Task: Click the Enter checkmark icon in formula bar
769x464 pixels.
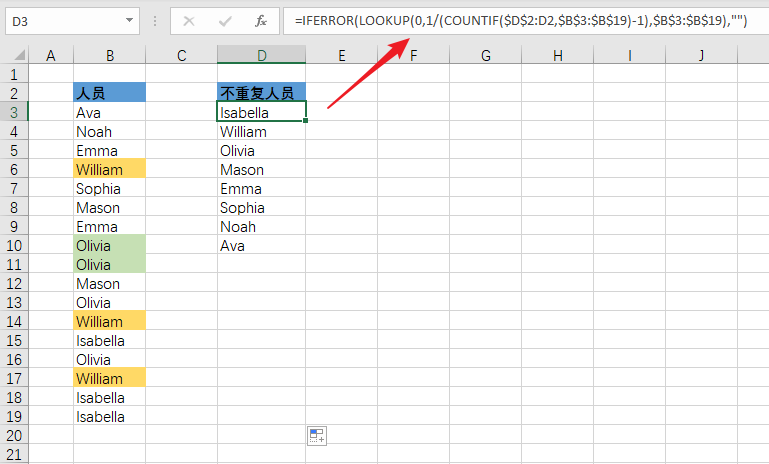Action: [225, 21]
